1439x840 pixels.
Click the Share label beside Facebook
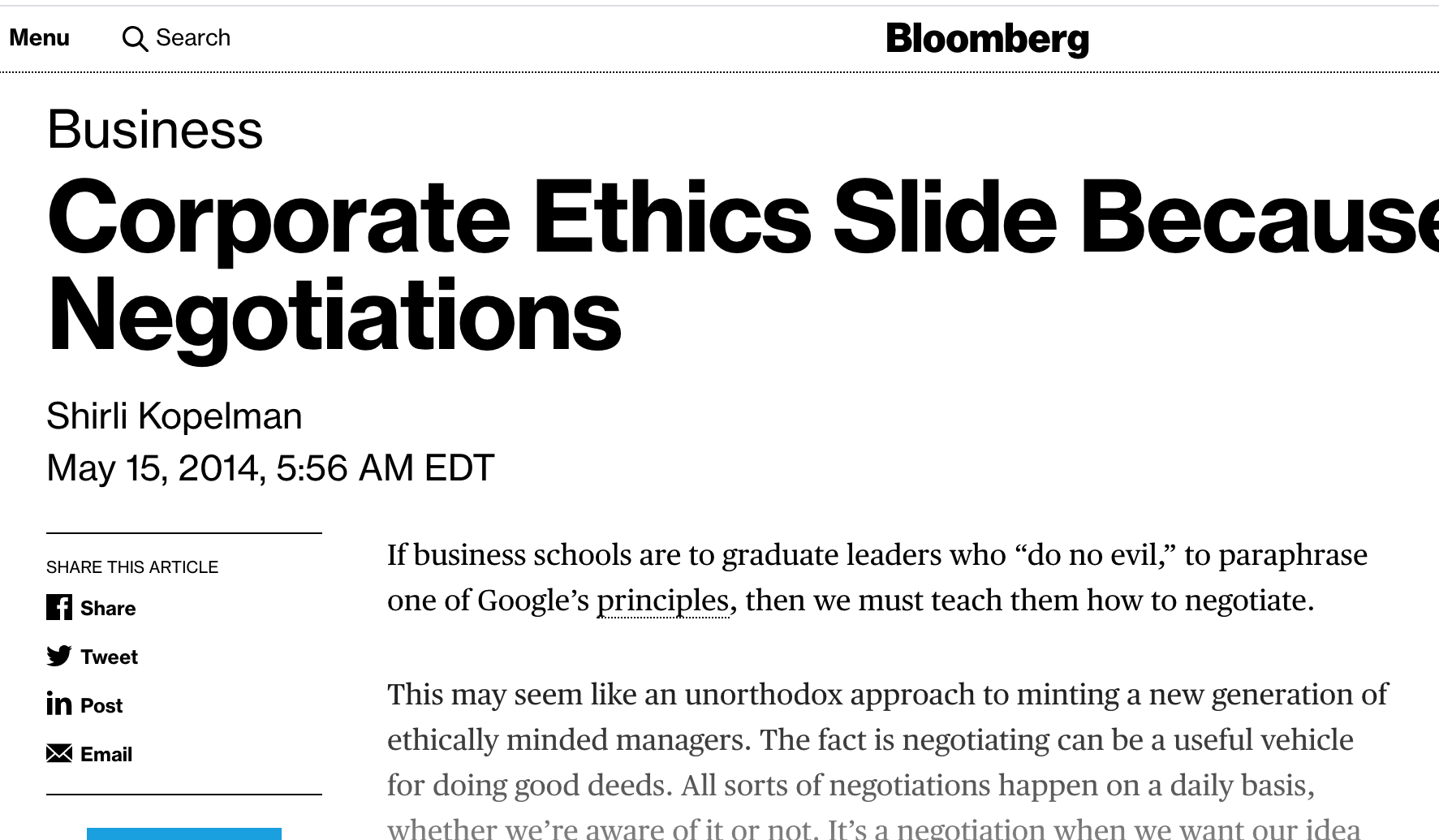pyautogui.click(x=108, y=609)
